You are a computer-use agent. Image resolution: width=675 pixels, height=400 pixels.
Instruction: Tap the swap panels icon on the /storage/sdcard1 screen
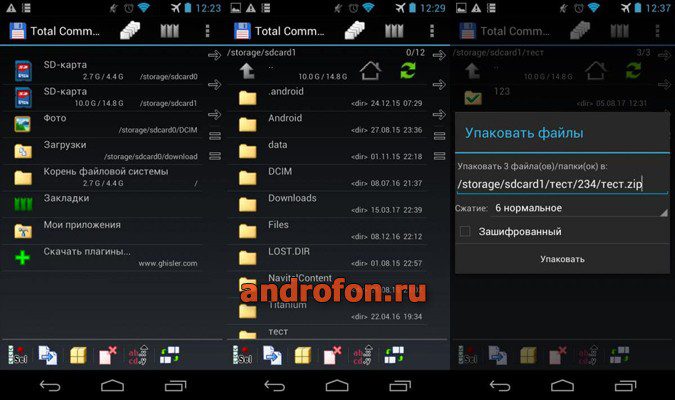tap(394, 355)
